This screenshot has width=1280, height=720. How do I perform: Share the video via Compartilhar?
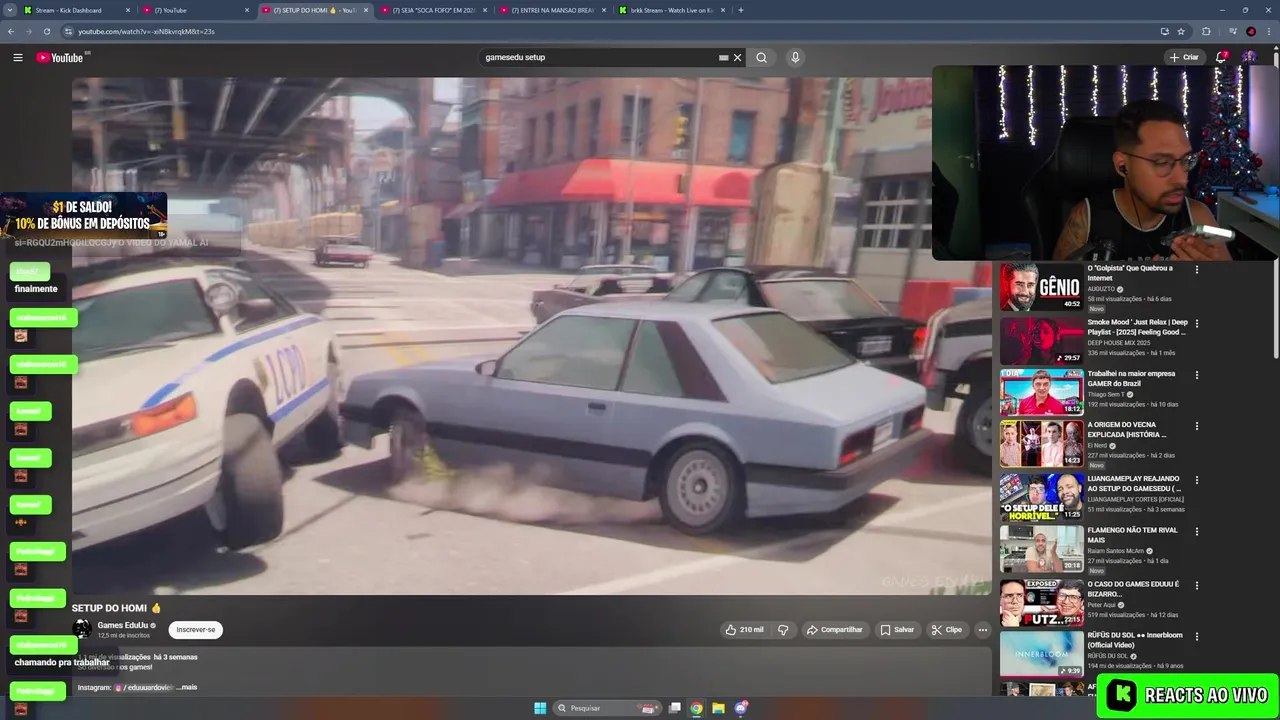835,630
